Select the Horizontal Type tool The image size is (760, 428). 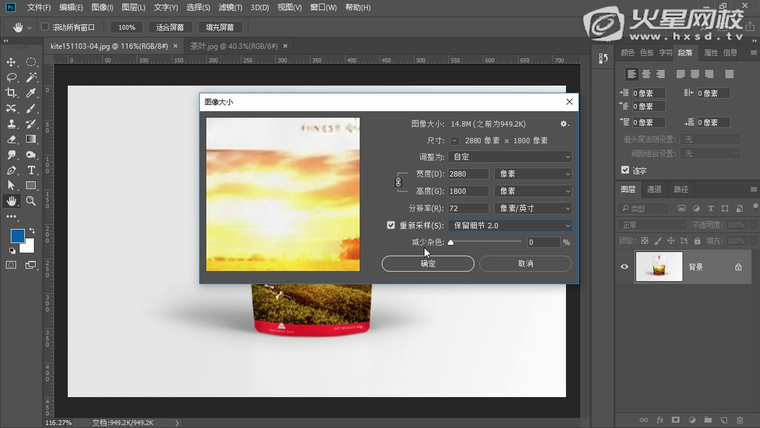(x=31, y=170)
